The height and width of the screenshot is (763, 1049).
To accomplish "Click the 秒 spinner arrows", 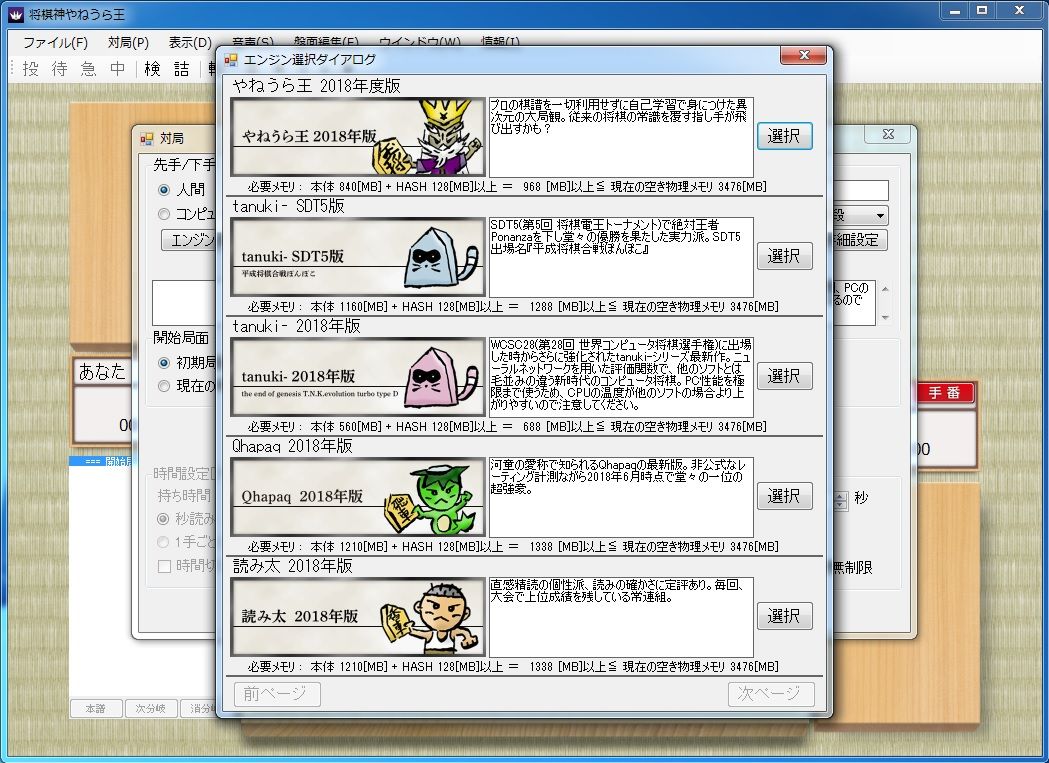I will [841, 500].
